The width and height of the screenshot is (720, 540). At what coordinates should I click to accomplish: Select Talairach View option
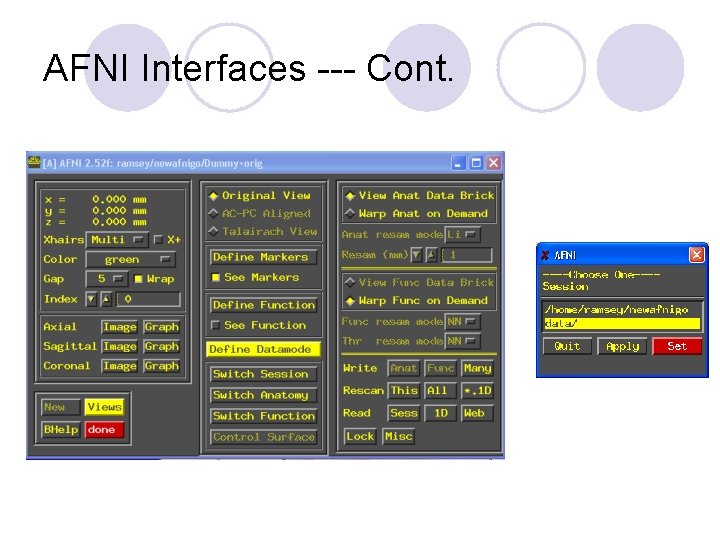[263, 231]
